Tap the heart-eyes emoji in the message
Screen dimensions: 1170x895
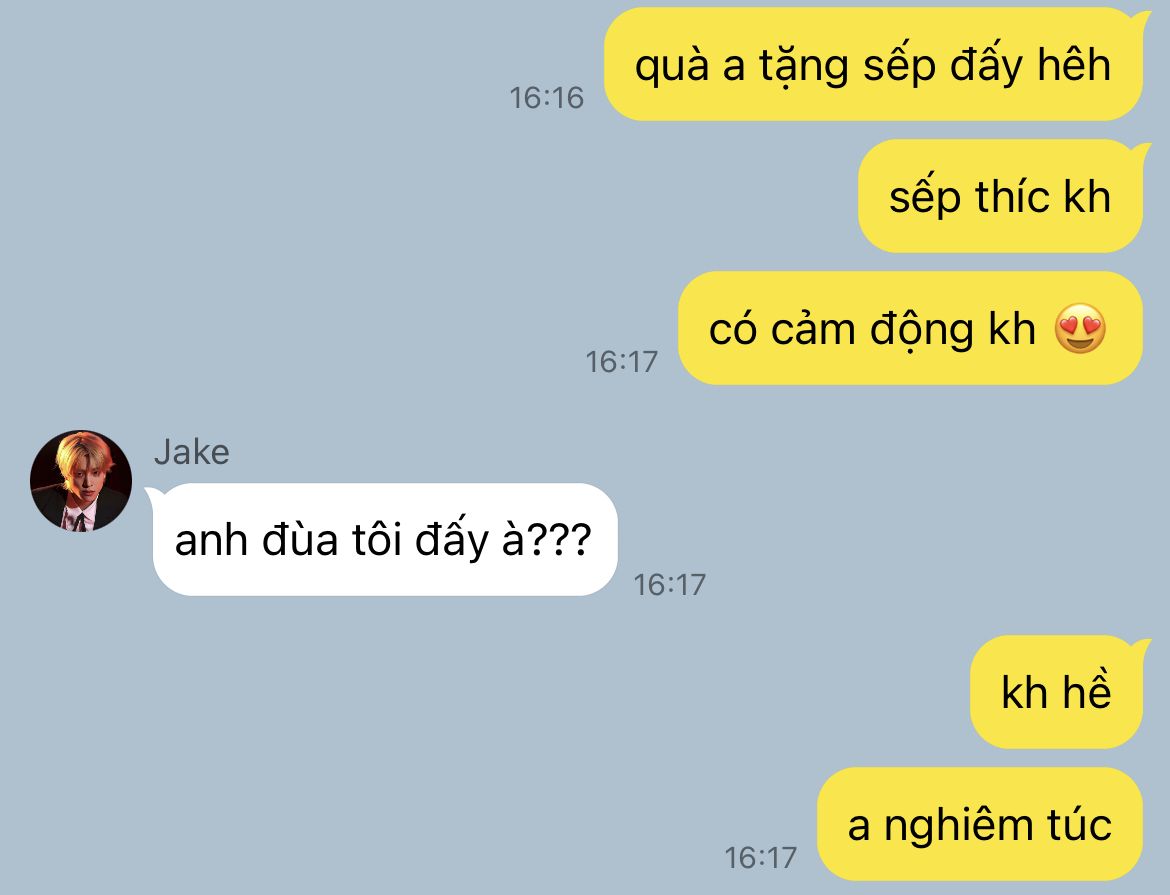1080,328
